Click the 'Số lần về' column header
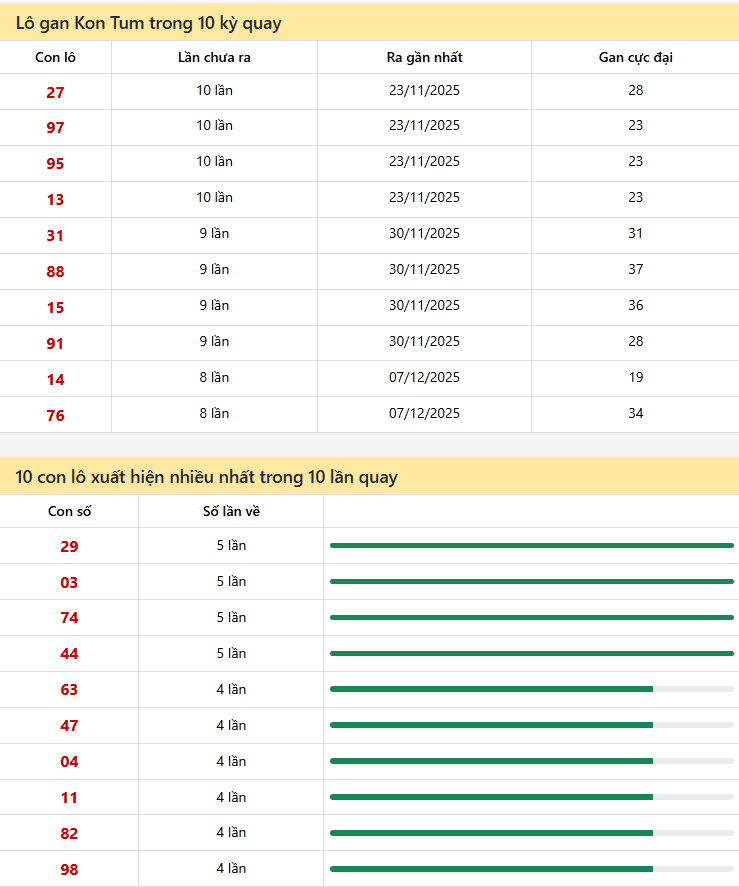The width and height of the screenshot is (739, 887). pos(231,512)
